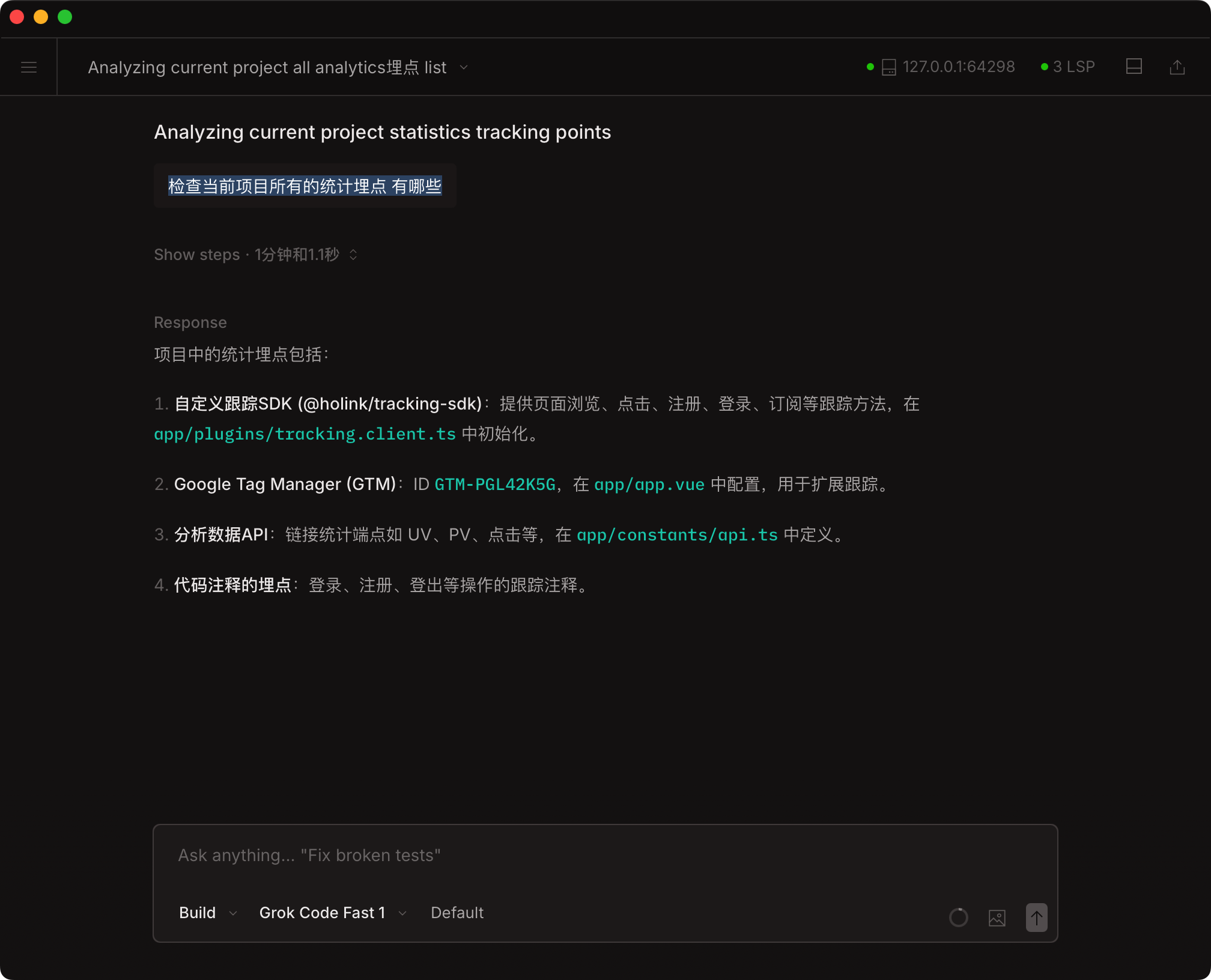The image size is (1211, 980).
Task: Click the send arrow button
Action: [x=1036, y=918]
